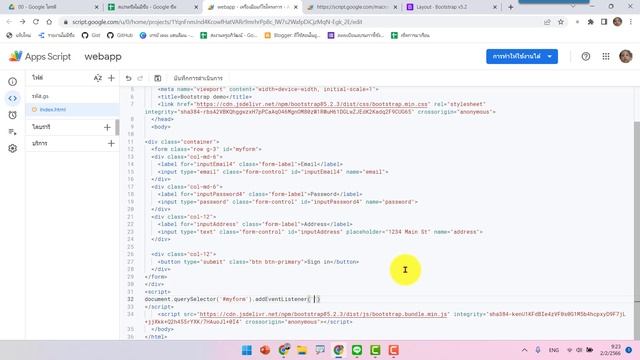Click the Bootstrap demo title line
Image resolution: width=640 pixels, height=360 pixels.
coord(205,97)
